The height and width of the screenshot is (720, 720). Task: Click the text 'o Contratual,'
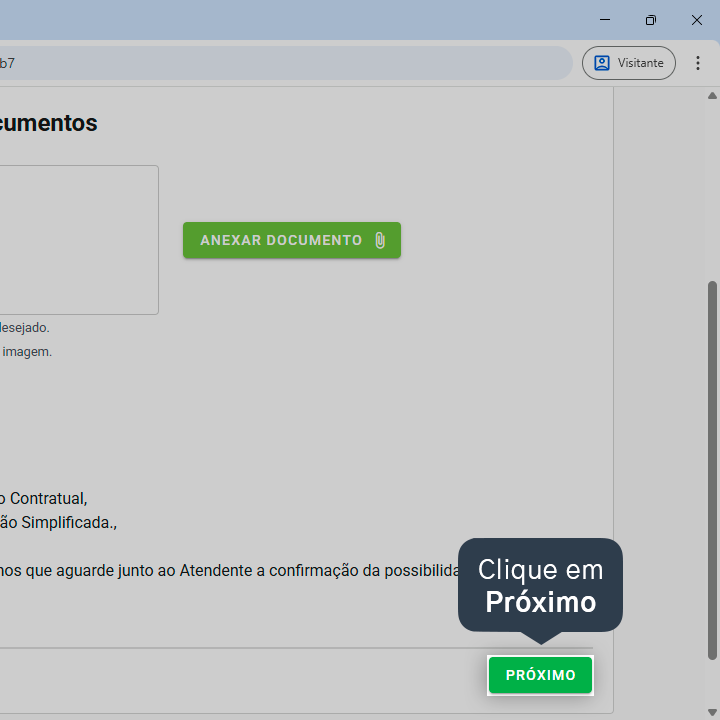tap(44, 498)
